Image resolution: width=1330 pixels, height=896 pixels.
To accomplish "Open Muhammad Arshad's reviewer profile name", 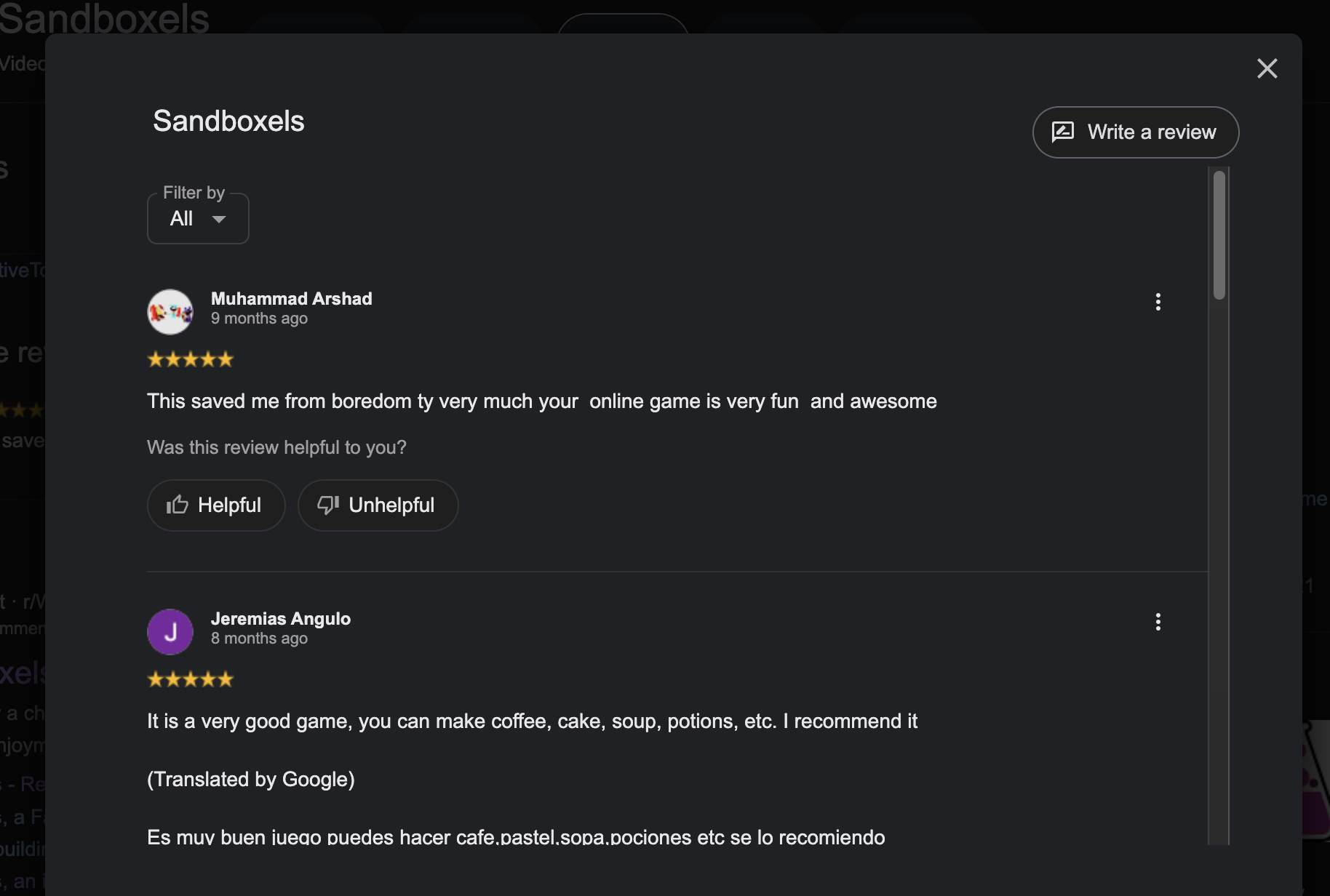I will (x=291, y=299).
